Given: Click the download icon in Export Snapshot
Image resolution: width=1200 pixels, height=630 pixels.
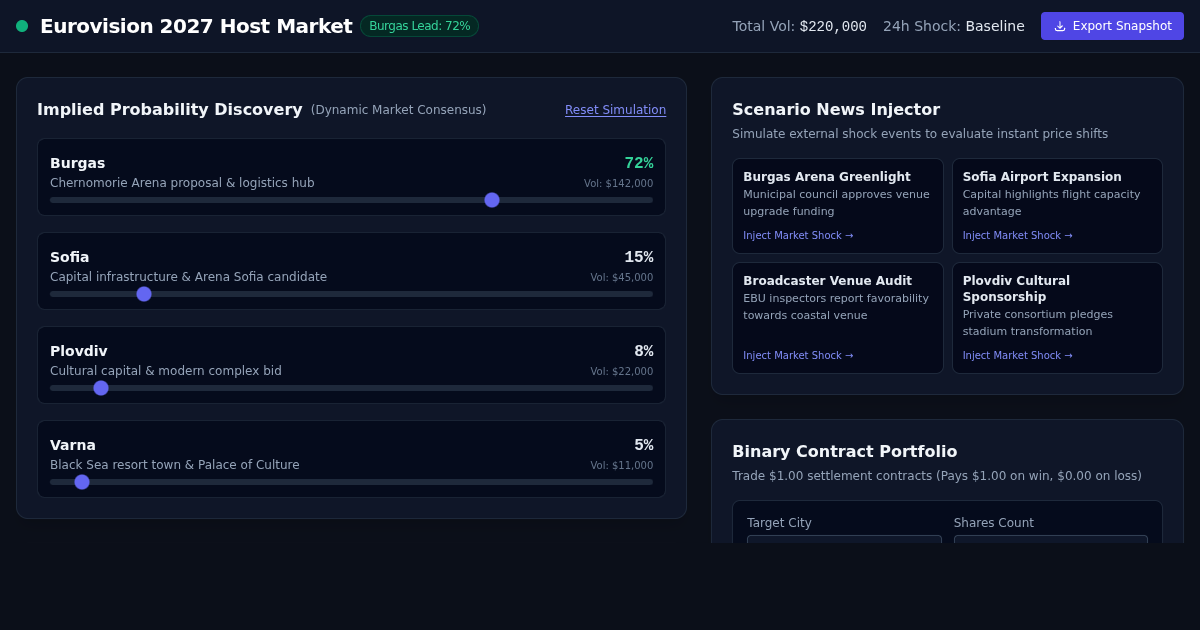Looking at the screenshot, I should [1060, 26].
